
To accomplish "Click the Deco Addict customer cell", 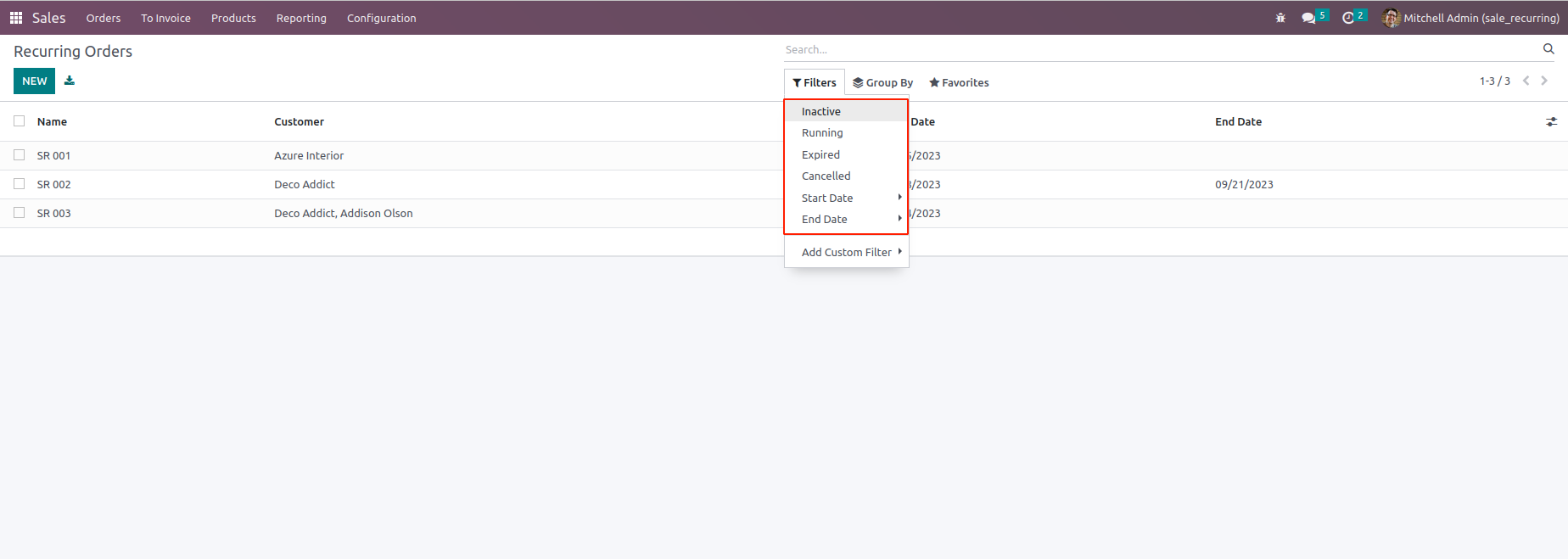I will [305, 184].
